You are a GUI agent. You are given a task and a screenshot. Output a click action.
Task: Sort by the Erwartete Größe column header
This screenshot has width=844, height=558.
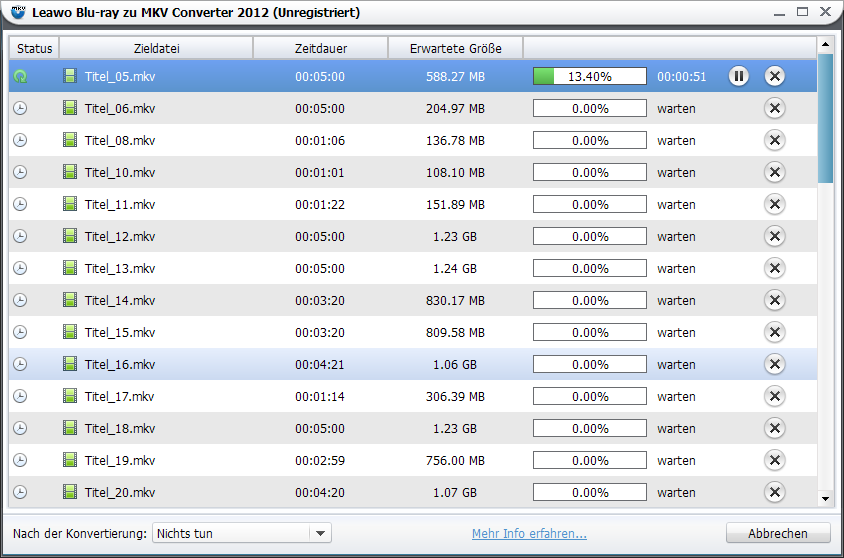(x=455, y=48)
